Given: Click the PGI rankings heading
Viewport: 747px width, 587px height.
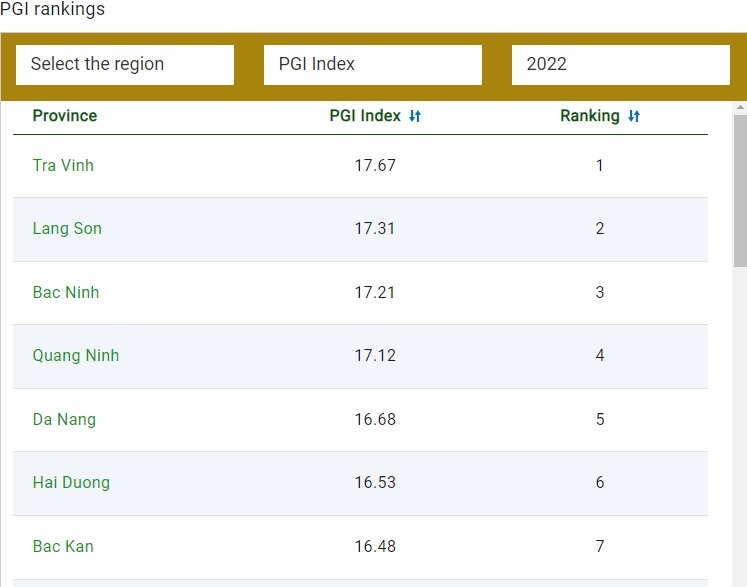Looking at the screenshot, I should [52, 9].
